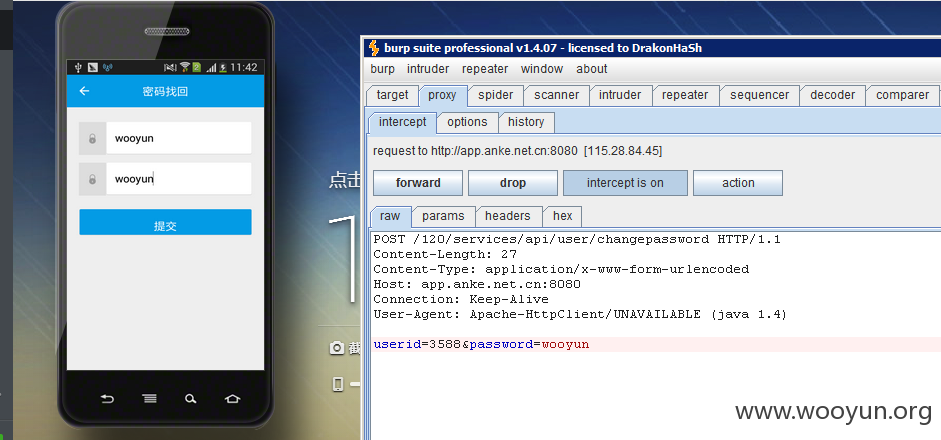The image size is (941, 440).
Task: Open the comparer tab
Action: pos(902,95)
